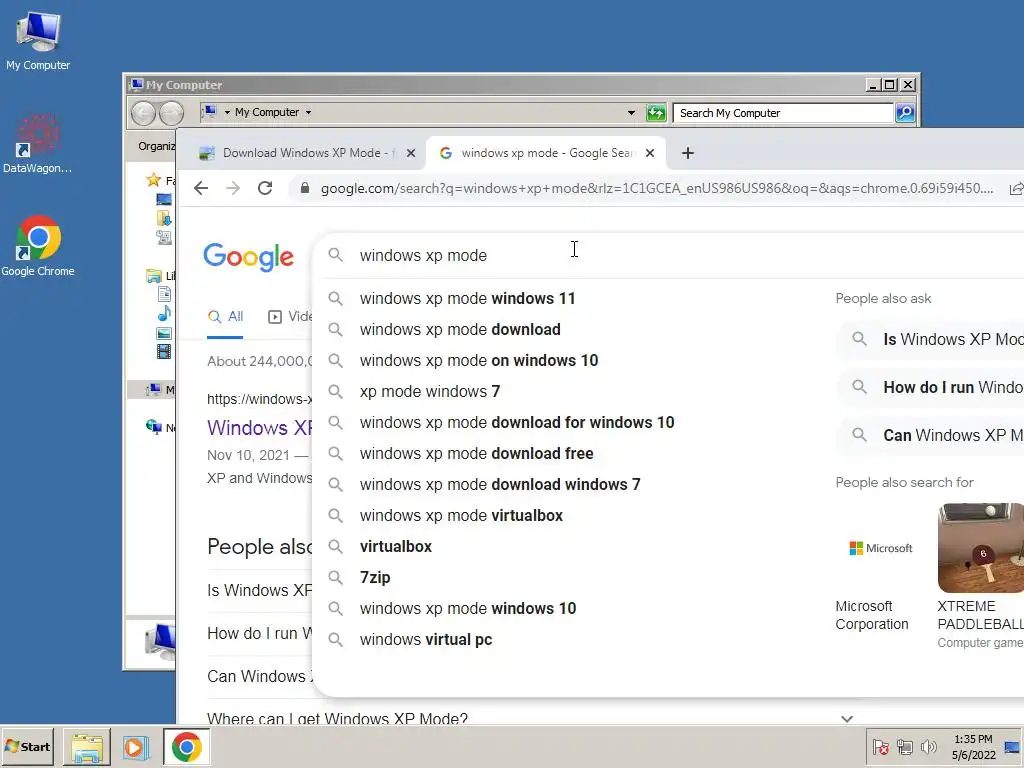Reload the Google search page

point(265,188)
